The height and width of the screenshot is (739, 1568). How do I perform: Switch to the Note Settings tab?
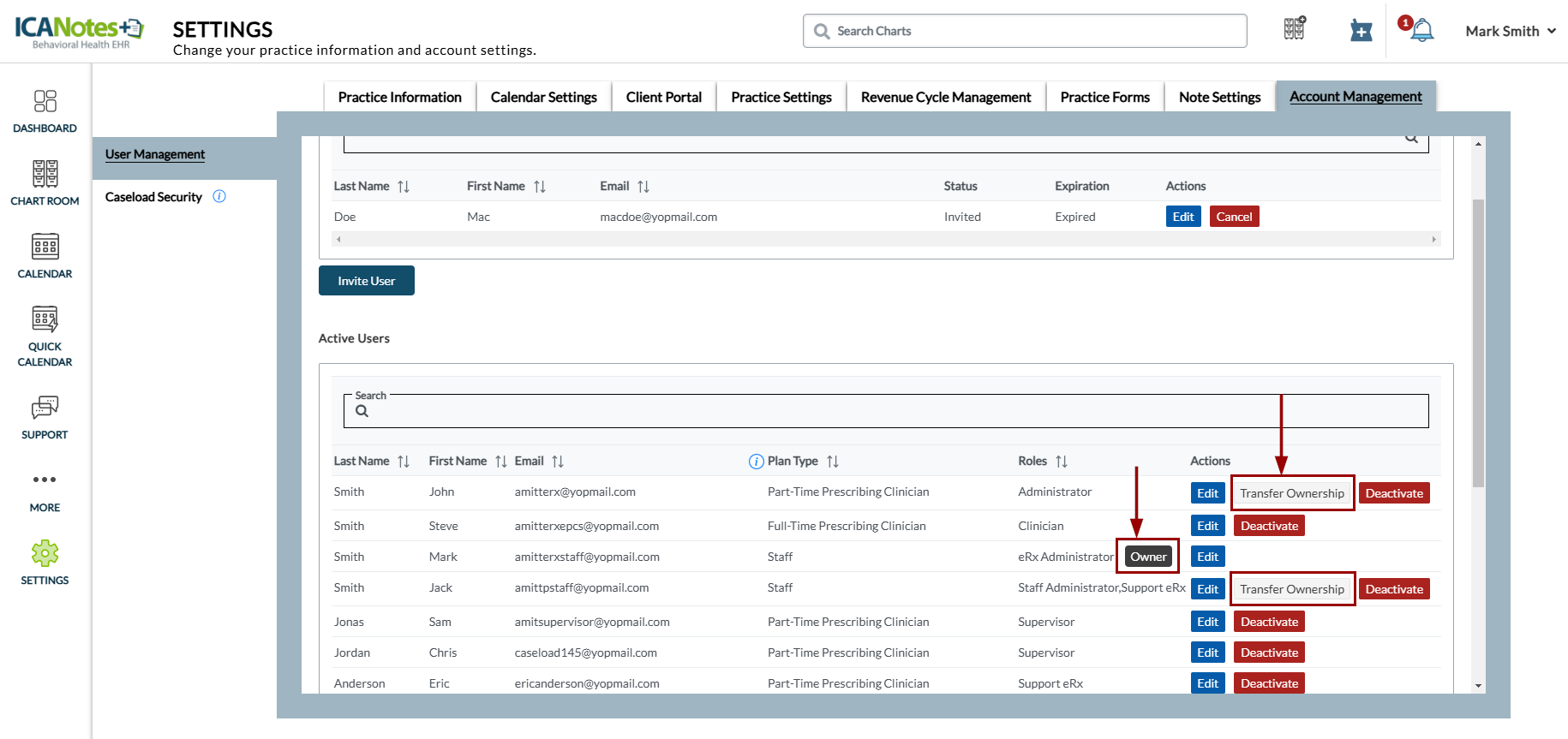coord(1219,97)
